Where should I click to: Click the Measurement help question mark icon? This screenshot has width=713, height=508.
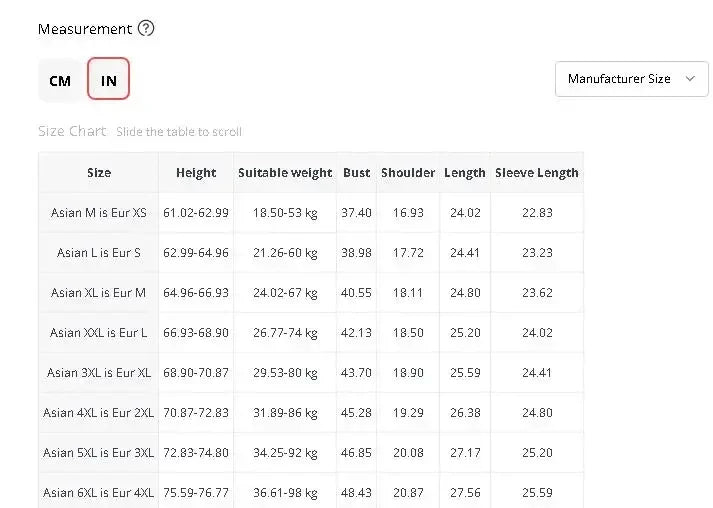pyautogui.click(x=146, y=29)
